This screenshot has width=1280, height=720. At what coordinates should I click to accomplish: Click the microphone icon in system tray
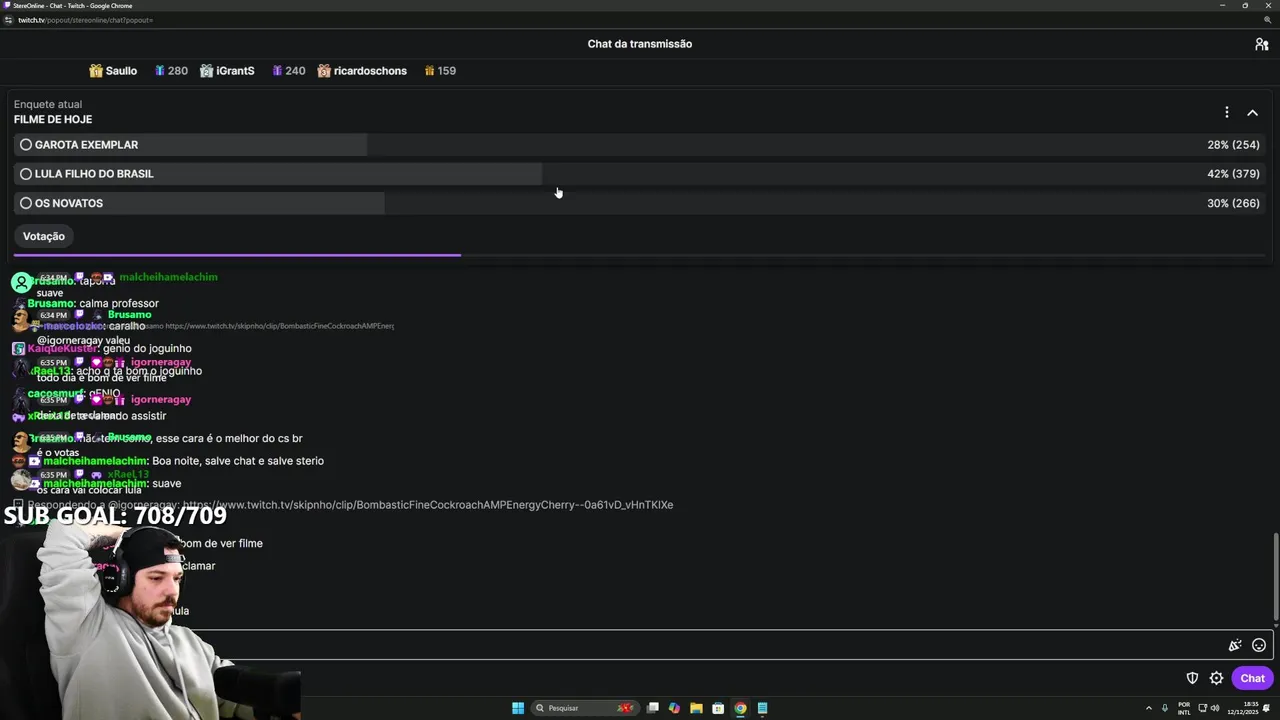pyautogui.click(x=1165, y=708)
